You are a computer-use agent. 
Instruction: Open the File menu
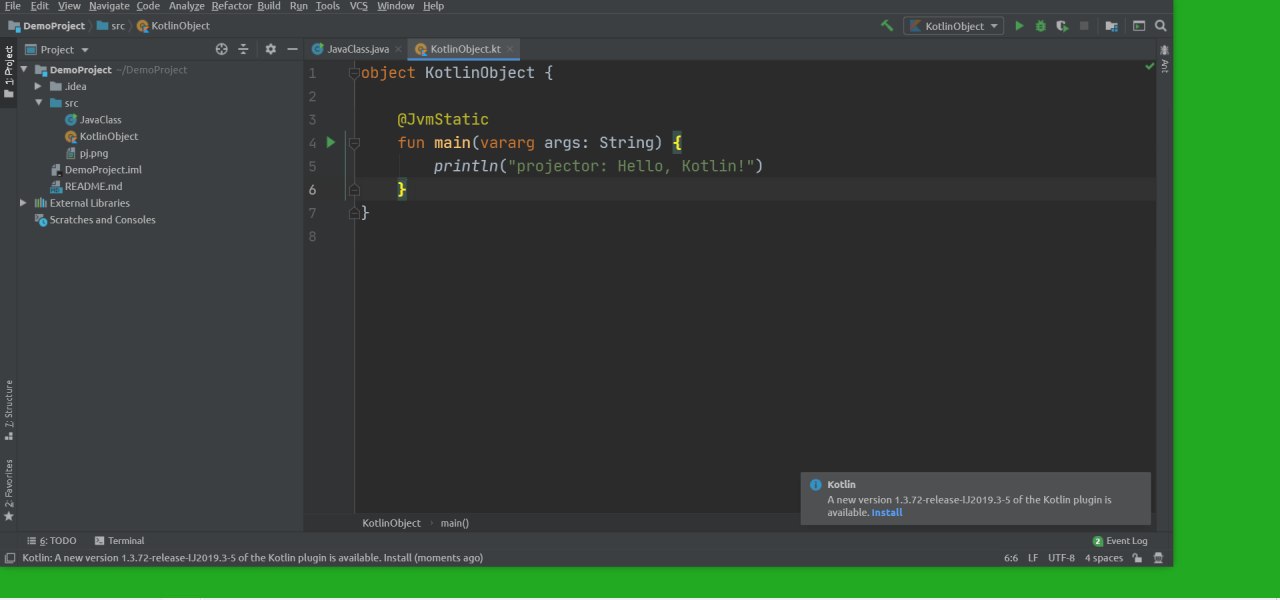tap(12, 6)
